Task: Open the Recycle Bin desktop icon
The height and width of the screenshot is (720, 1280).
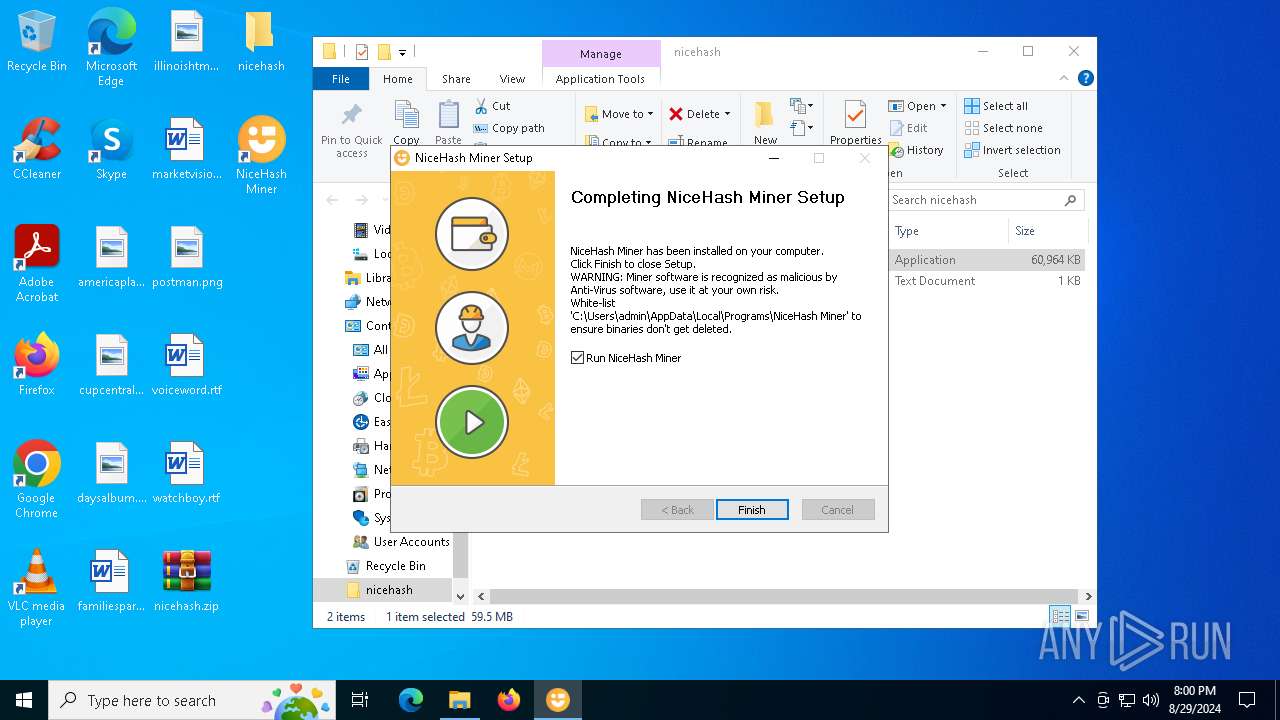Action: [x=37, y=42]
